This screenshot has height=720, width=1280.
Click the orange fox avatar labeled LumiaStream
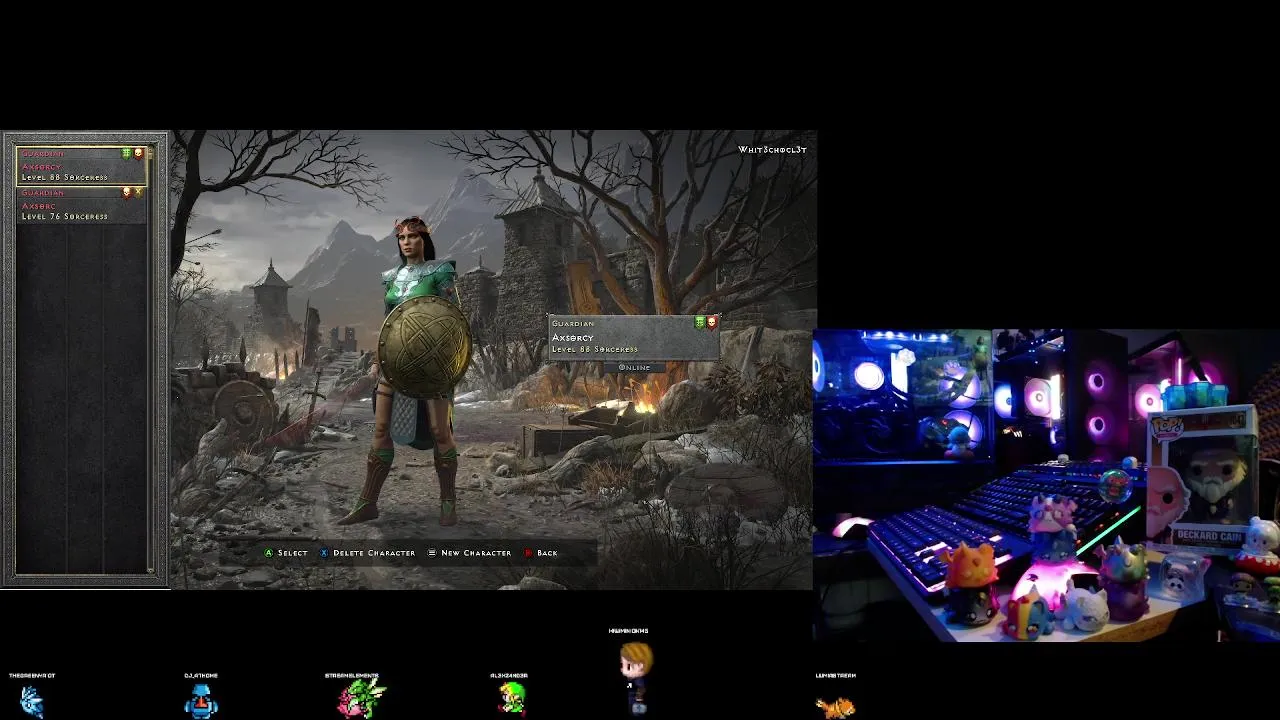(x=835, y=707)
